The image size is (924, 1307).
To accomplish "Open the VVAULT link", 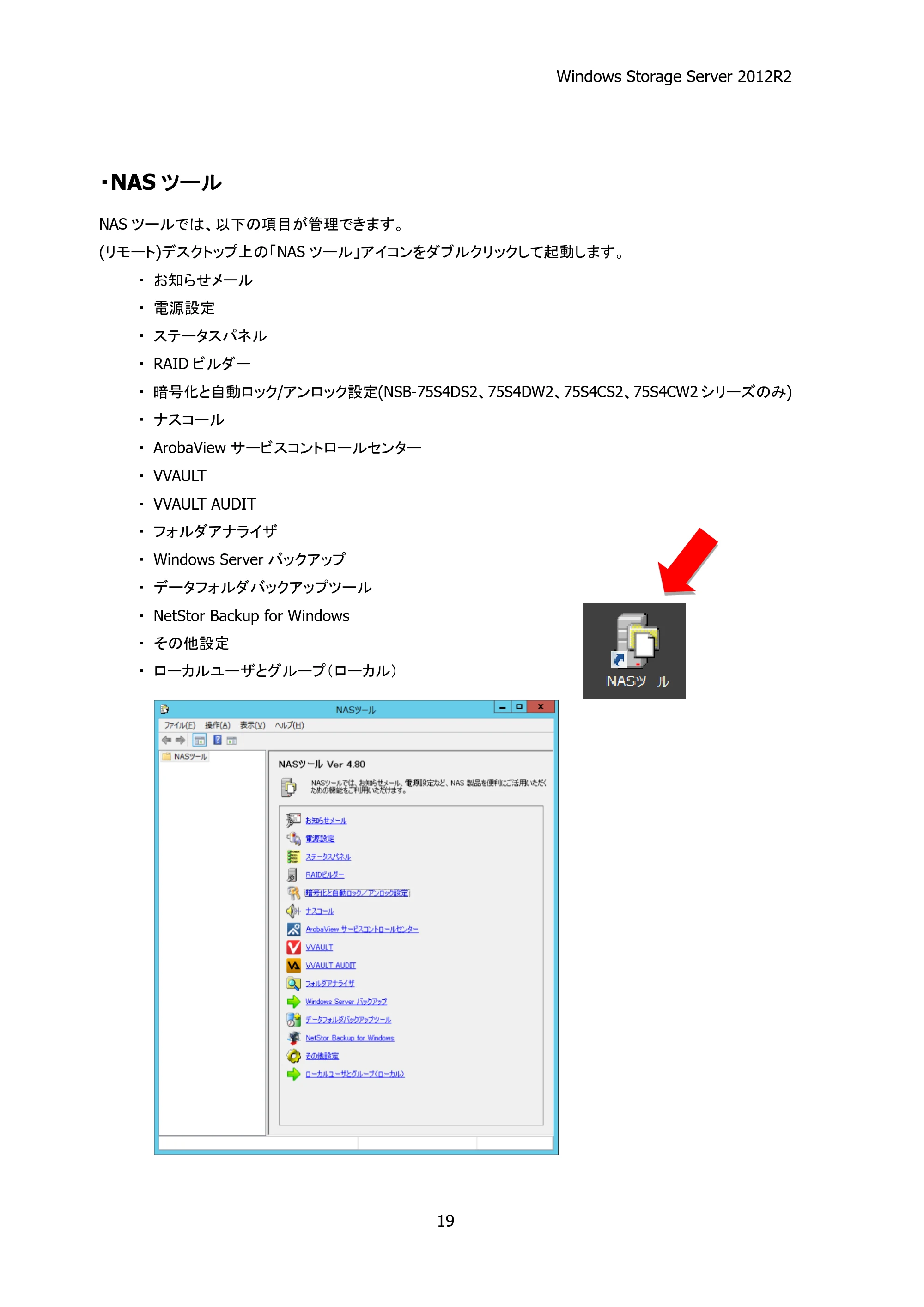I will 319,948.
